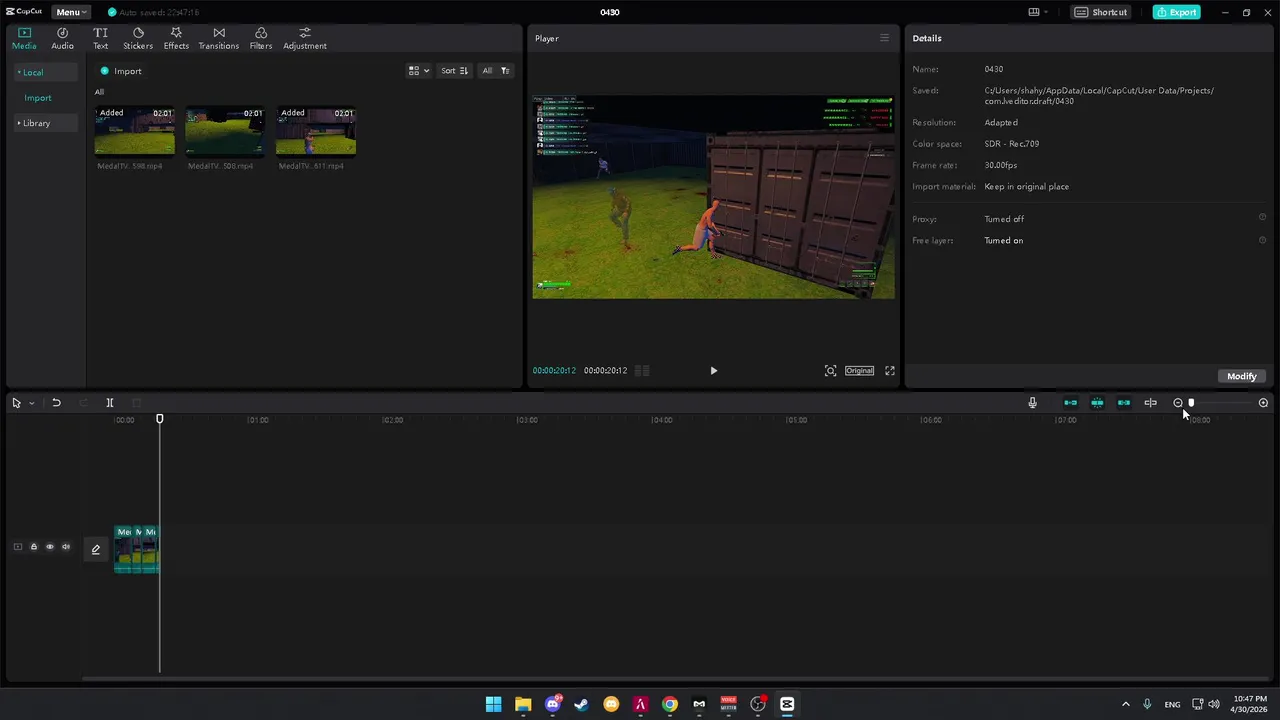Open the CapCut Menu dropdown
Screen dimensions: 1280x720
(x=71, y=12)
